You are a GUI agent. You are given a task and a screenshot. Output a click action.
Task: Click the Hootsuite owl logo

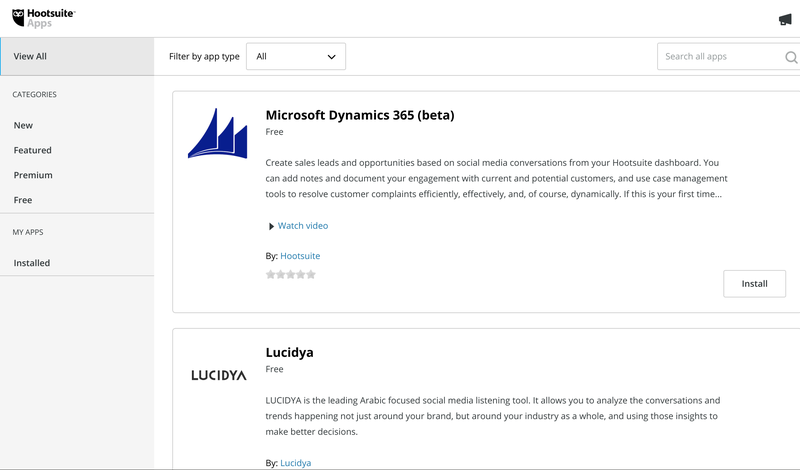point(18,18)
